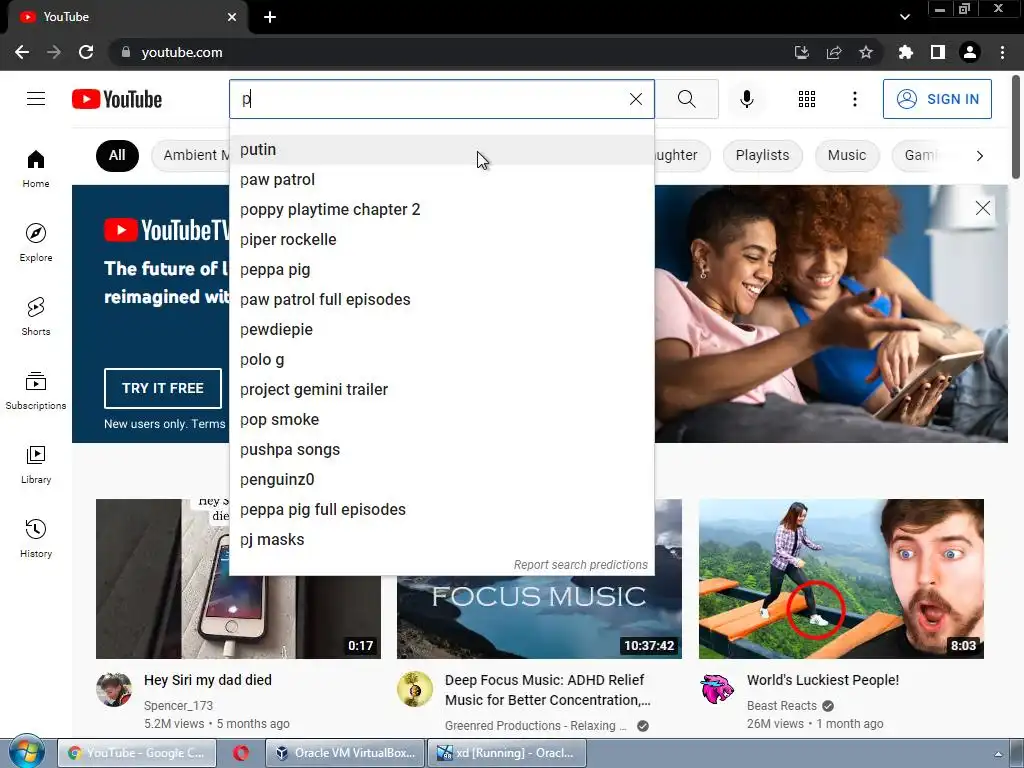
Task: Click the Opera icon in the taskbar
Action: point(241,753)
